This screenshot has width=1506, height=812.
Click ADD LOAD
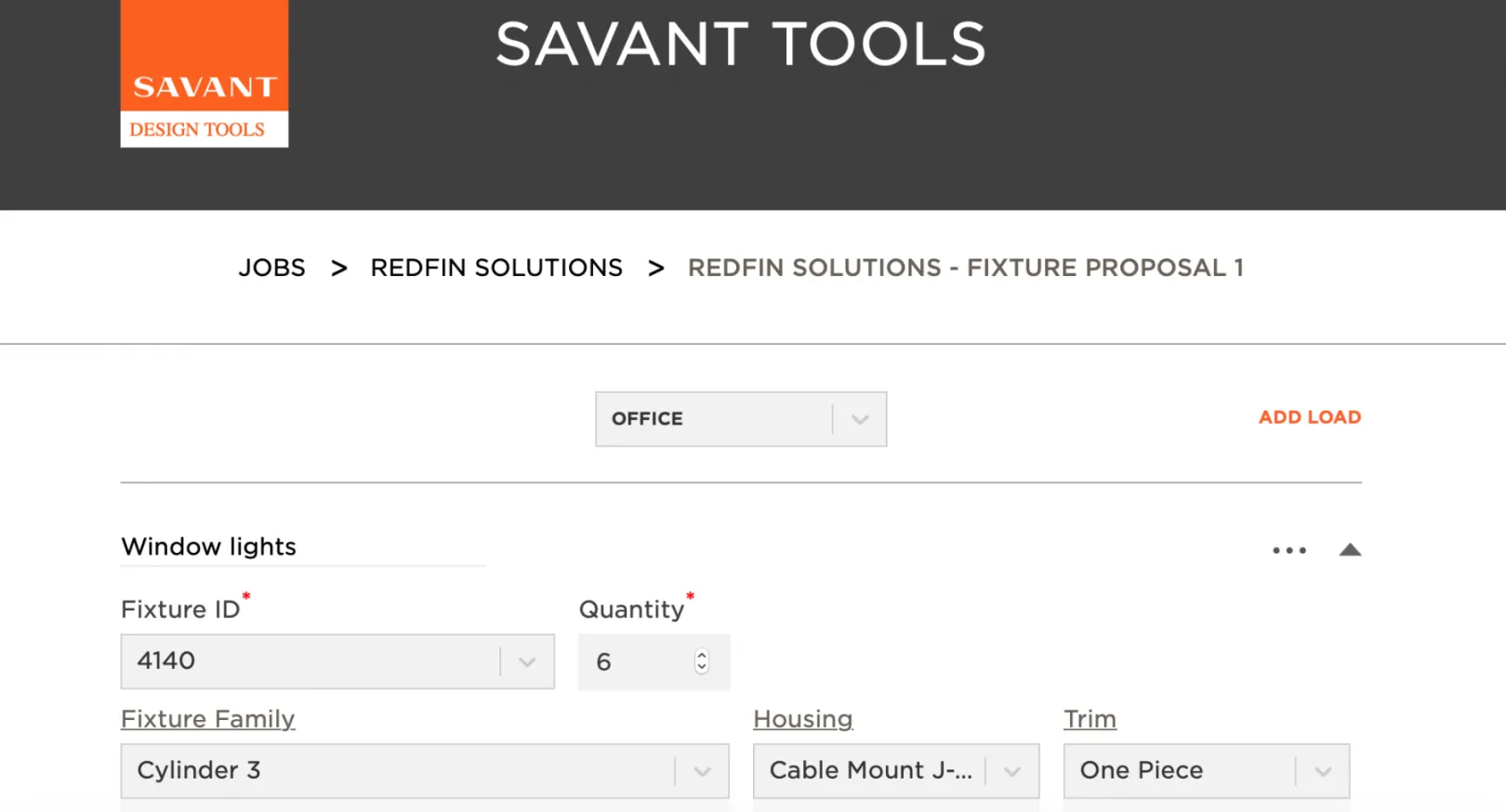[1310, 417]
